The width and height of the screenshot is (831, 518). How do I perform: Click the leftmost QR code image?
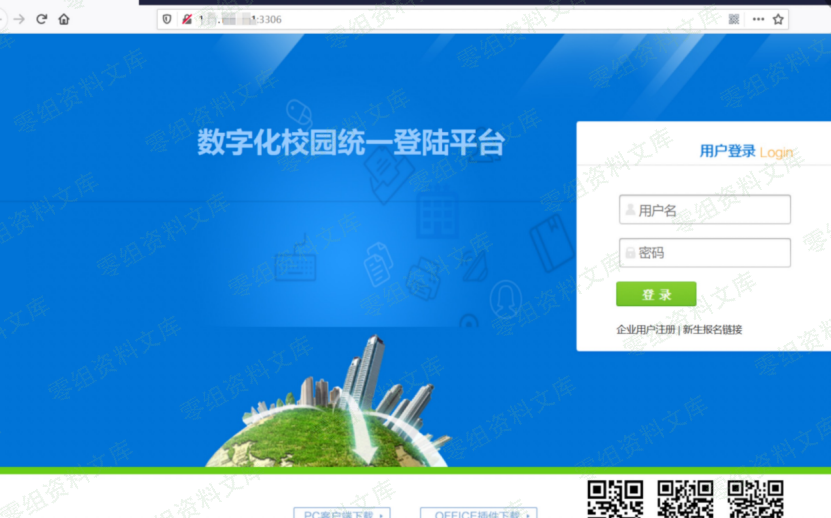tap(615, 499)
